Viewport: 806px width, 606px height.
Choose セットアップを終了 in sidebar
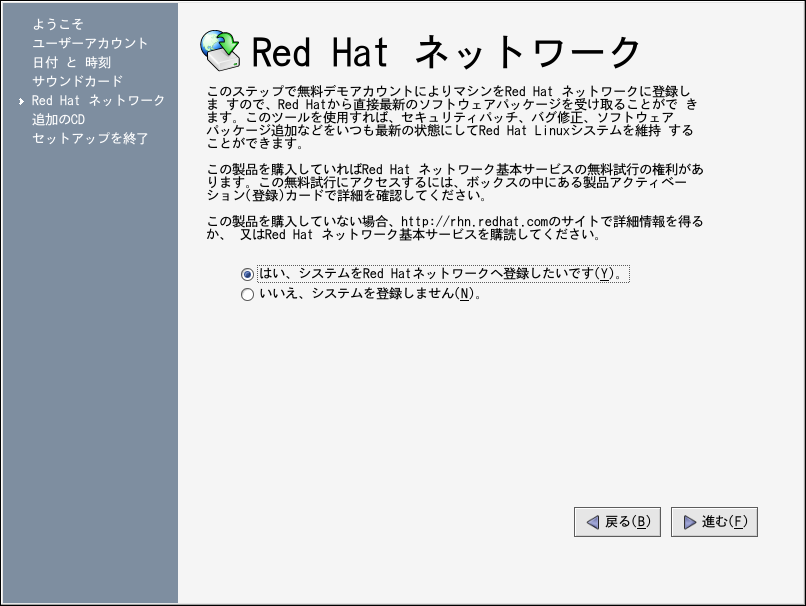(x=90, y=139)
